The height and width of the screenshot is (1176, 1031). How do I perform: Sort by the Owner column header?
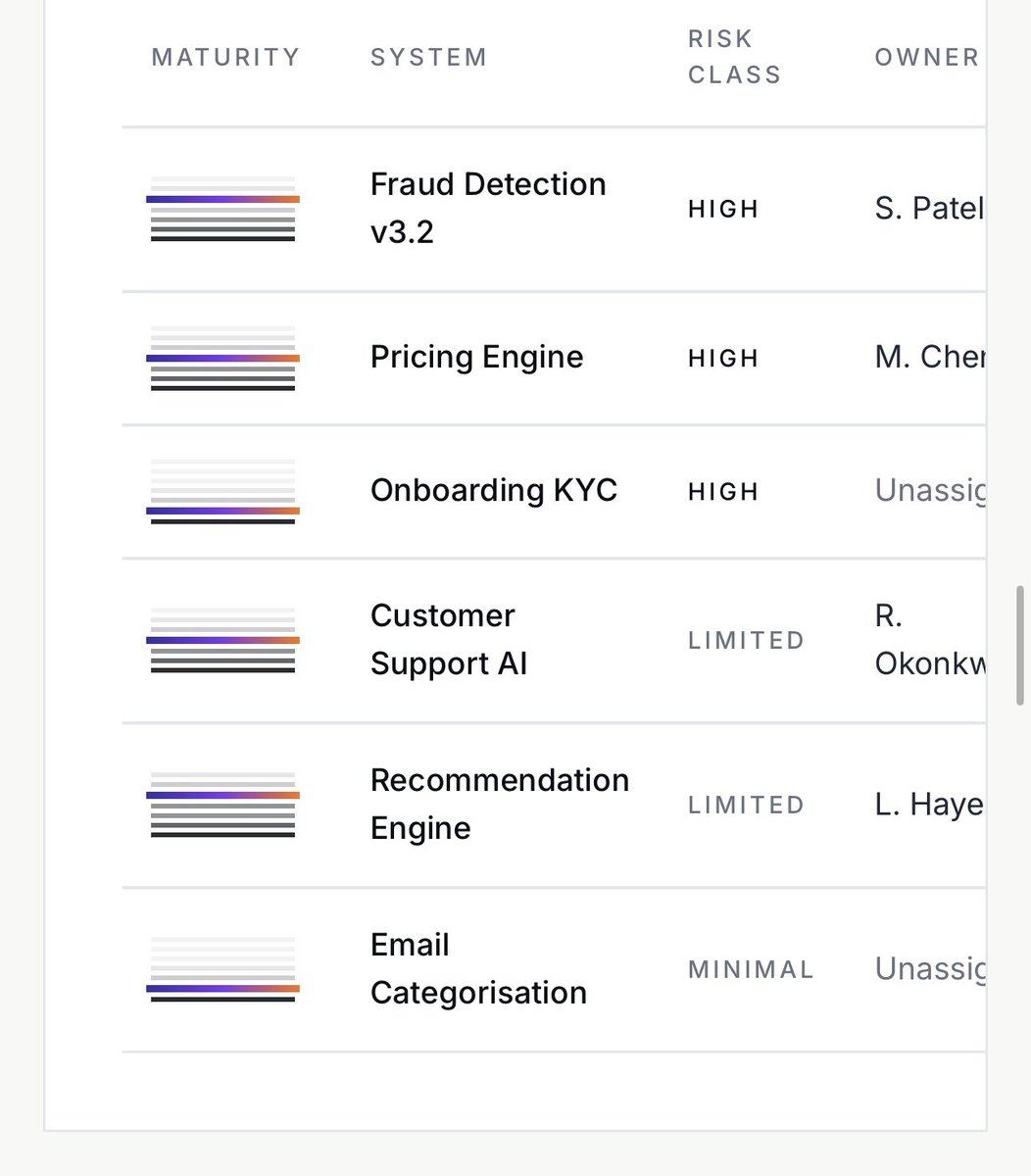coord(927,57)
